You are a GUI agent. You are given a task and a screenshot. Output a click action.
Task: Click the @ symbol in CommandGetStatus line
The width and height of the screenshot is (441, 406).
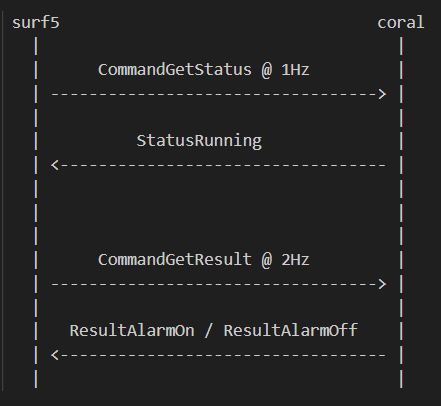tap(267, 70)
